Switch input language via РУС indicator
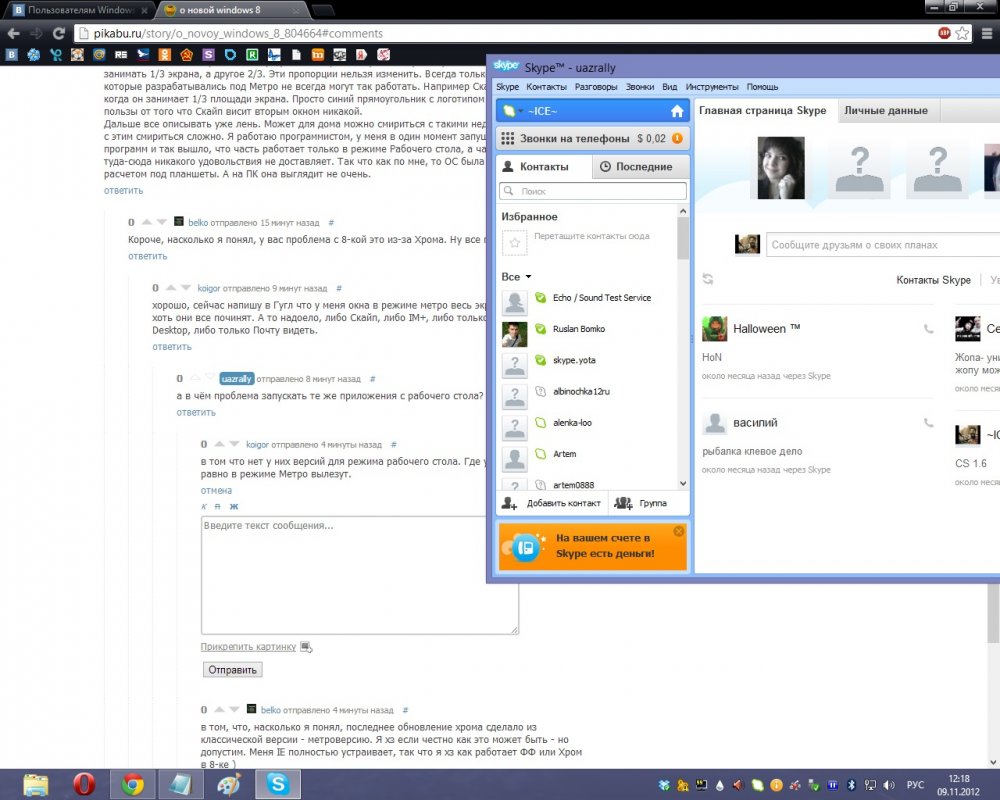The height and width of the screenshot is (800, 1000). (915, 785)
